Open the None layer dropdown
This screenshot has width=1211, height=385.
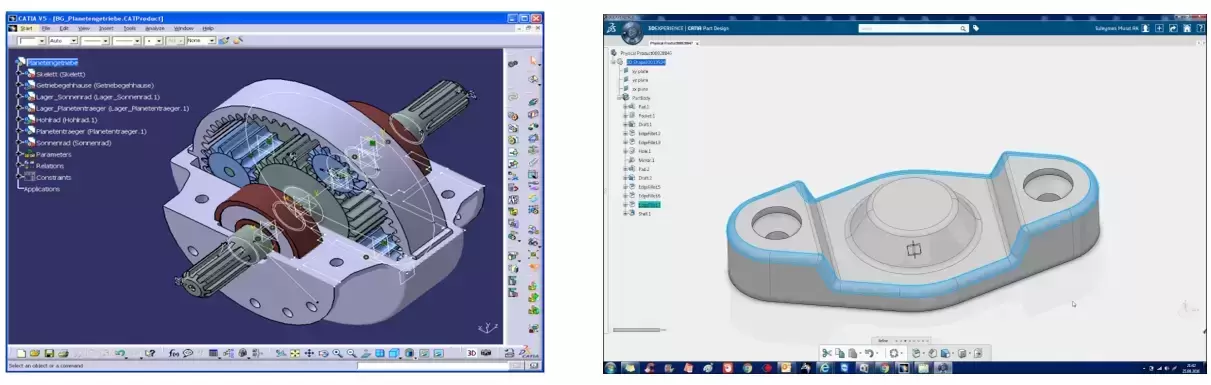201,41
